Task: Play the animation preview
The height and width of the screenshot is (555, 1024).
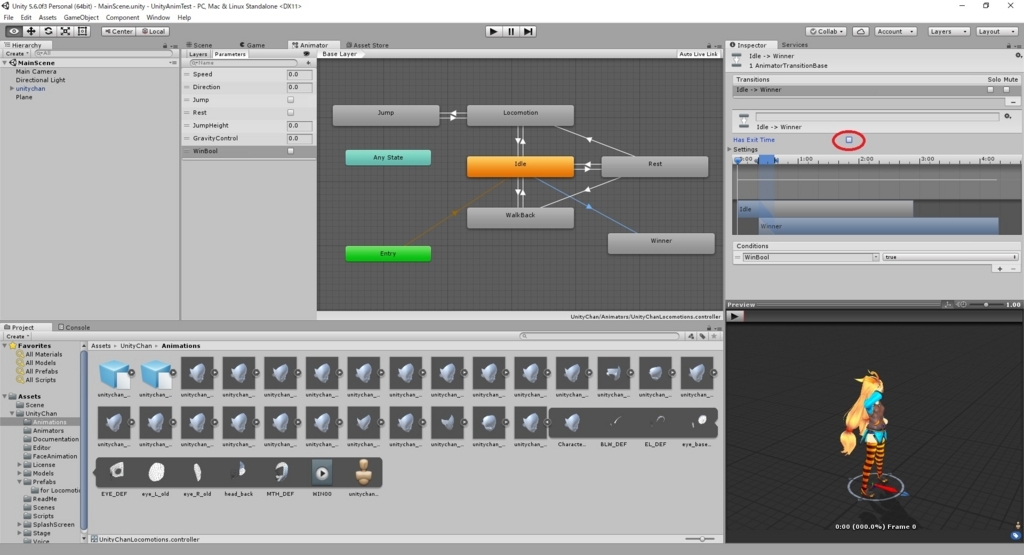Action: [735, 316]
